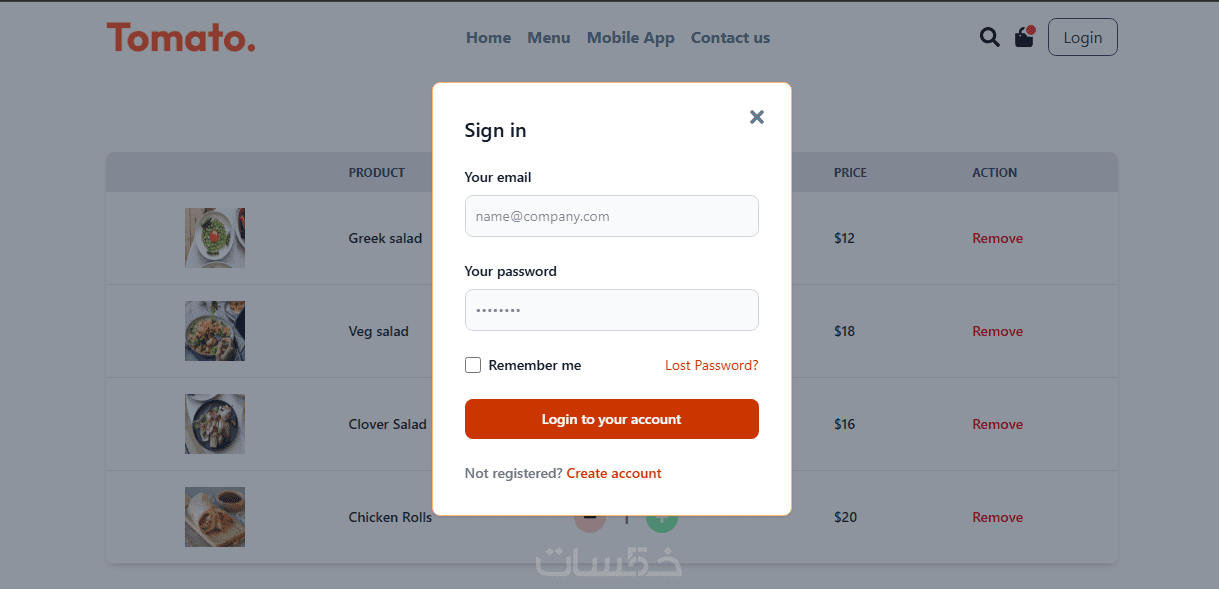Image resolution: width=1219 pixels, height=589 pixels.
Task: Follow the Lost Password link
Action: coord(711,365)
